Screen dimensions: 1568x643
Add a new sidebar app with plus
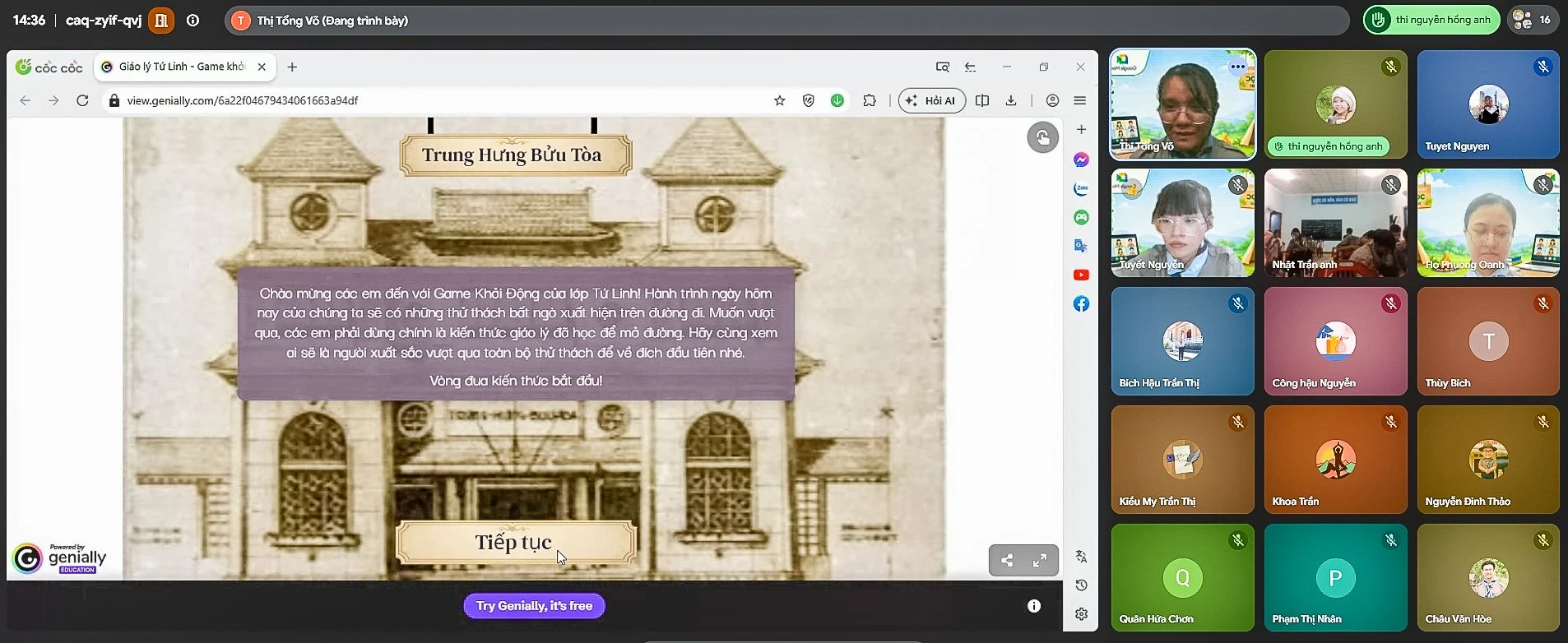[x=1081, y=129]
